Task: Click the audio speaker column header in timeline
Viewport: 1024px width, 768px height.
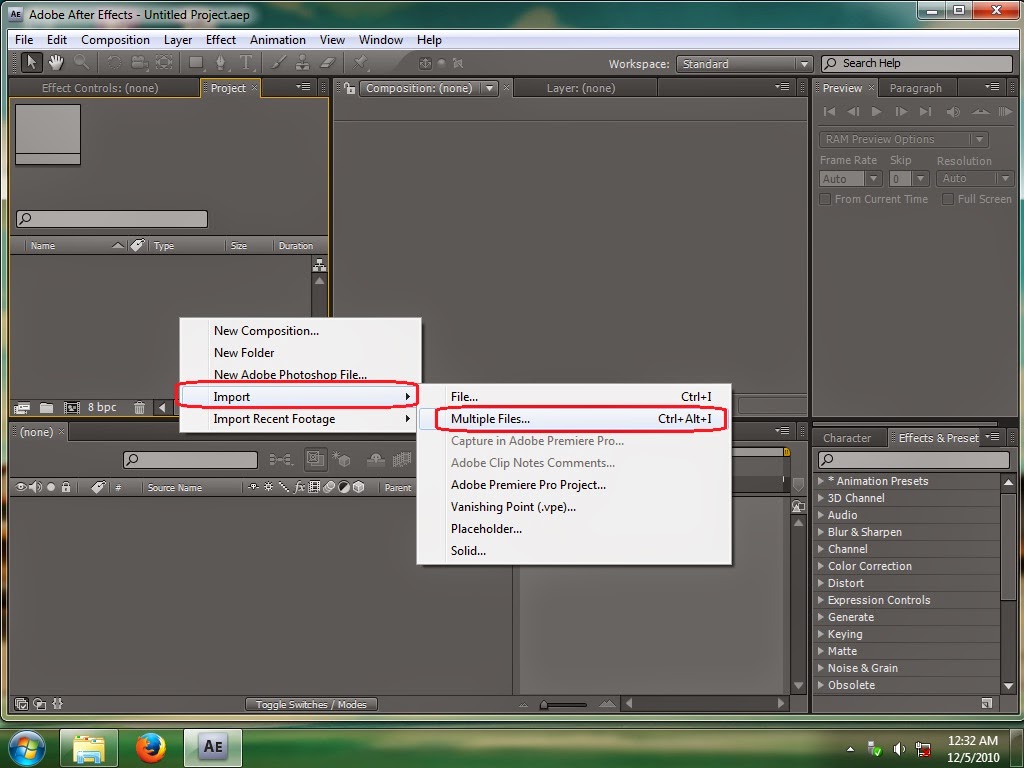Action: 35,487
